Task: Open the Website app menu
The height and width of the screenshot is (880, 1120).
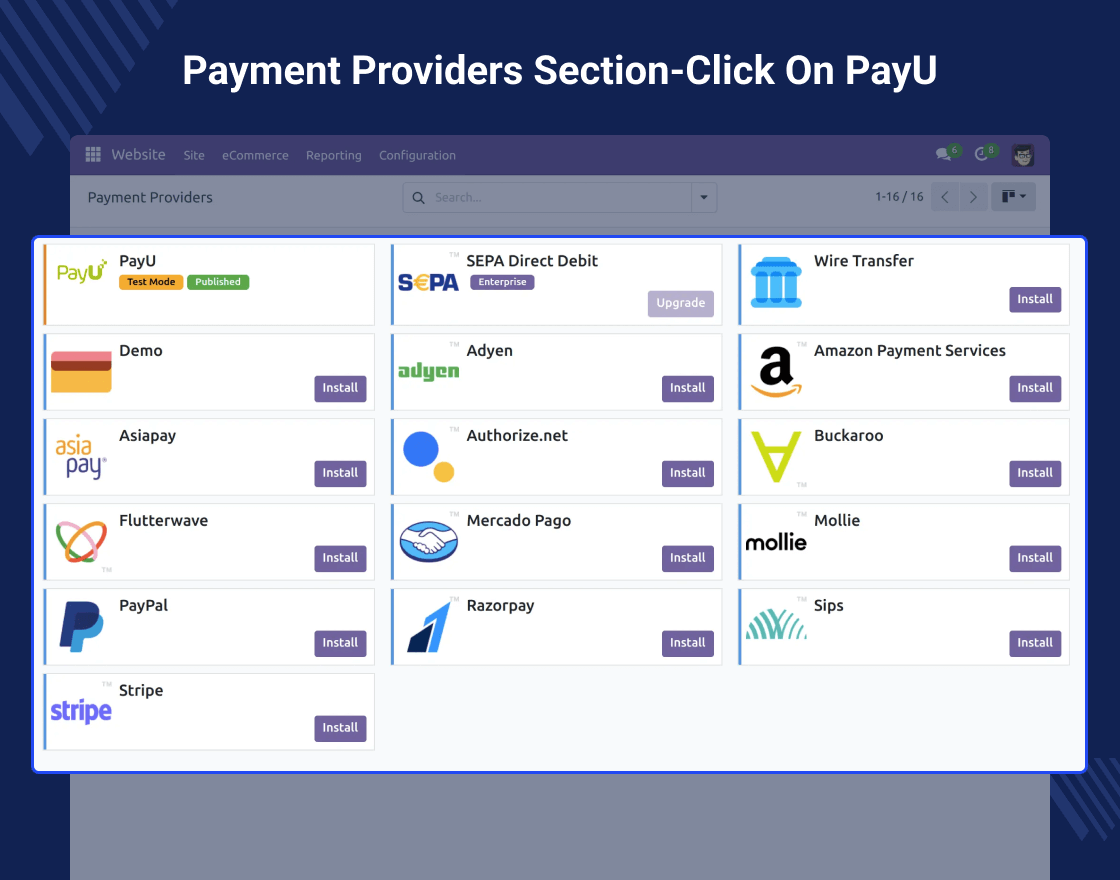Action: click(139, 154)
